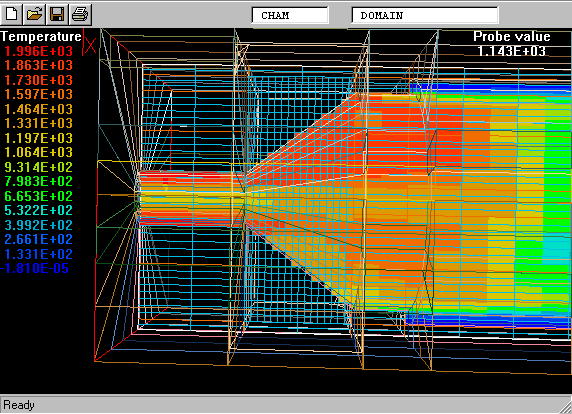
Task: Click the Print icon
Action: 80,15
